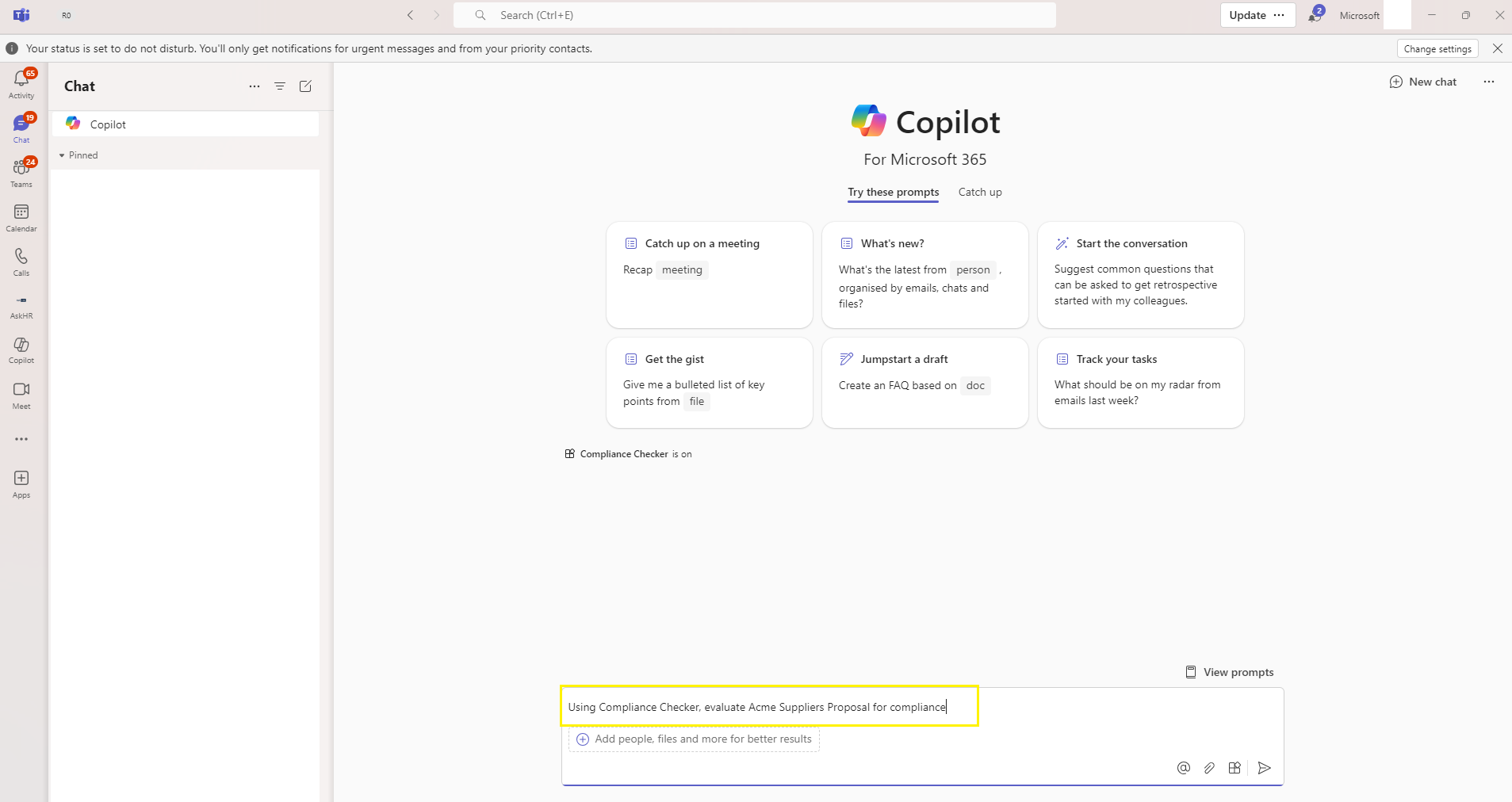Show more apps via sidebar ellipsis

coord(21,439)
